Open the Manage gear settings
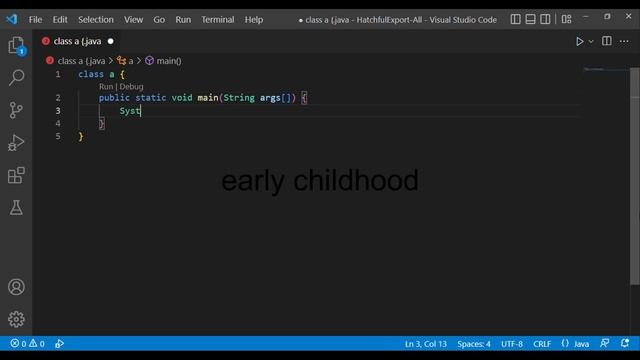Viewport: 640px width, 360px height. (16, 319)
